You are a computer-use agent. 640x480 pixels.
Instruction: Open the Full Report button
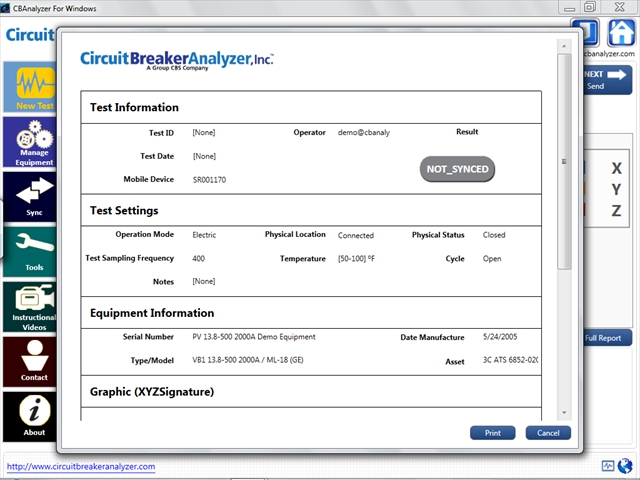point(607,338)
